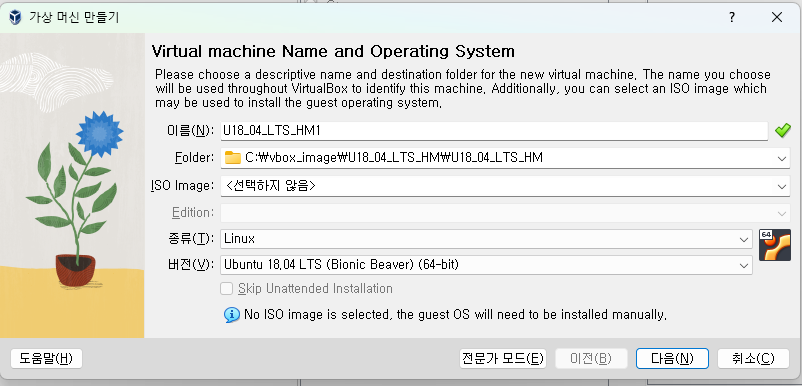Open the Ubuntu 18.04 LTS version dropdown

tap(744, 265)
